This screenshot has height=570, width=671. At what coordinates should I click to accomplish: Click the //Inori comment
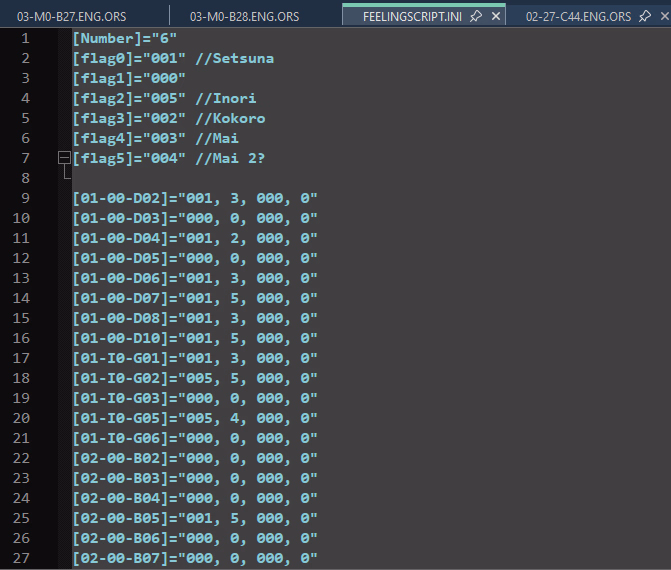[226, 98]
